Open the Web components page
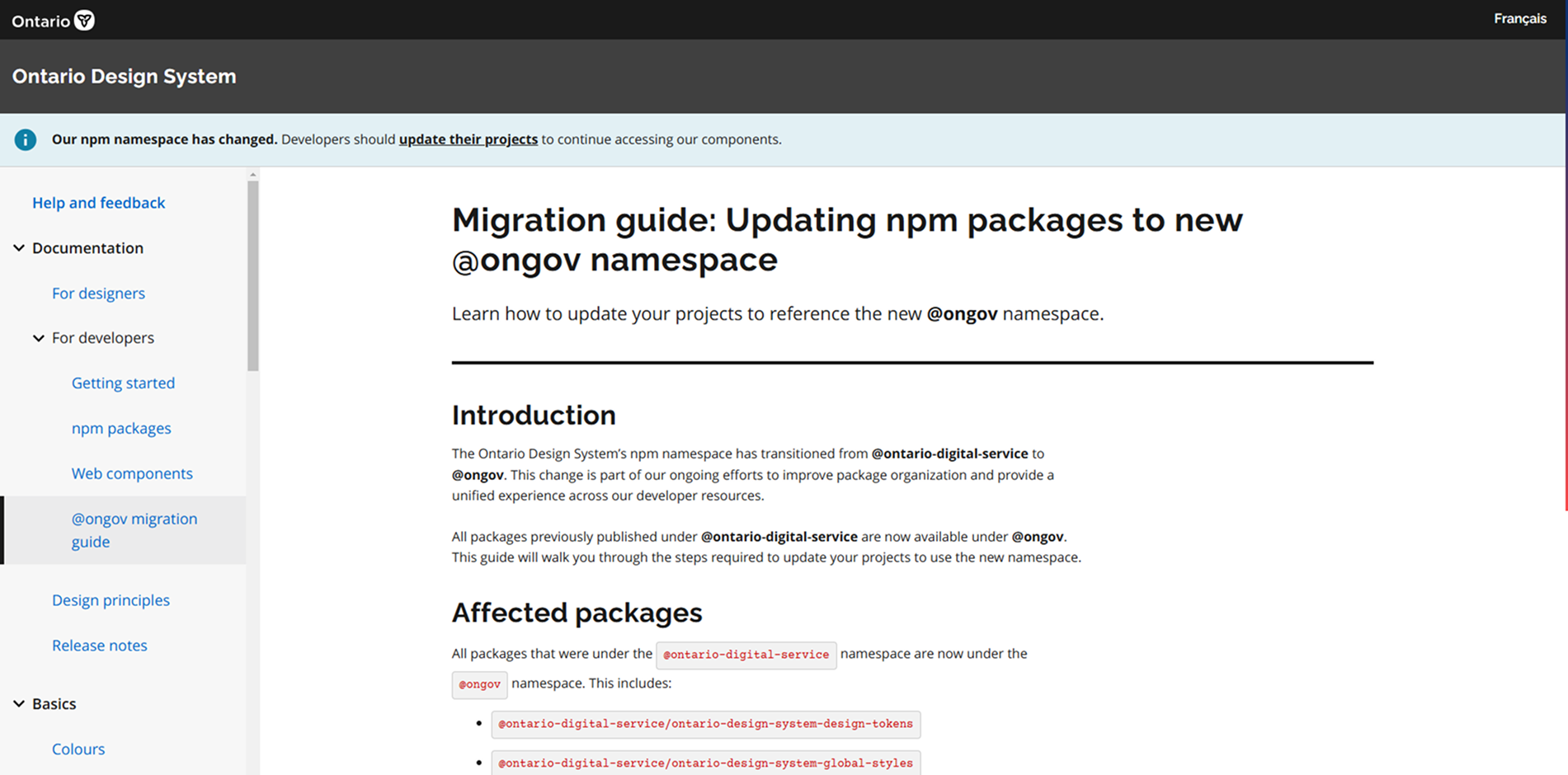Image resolution: width=1568 pixels, height=775 pixels. click(132, 474)
